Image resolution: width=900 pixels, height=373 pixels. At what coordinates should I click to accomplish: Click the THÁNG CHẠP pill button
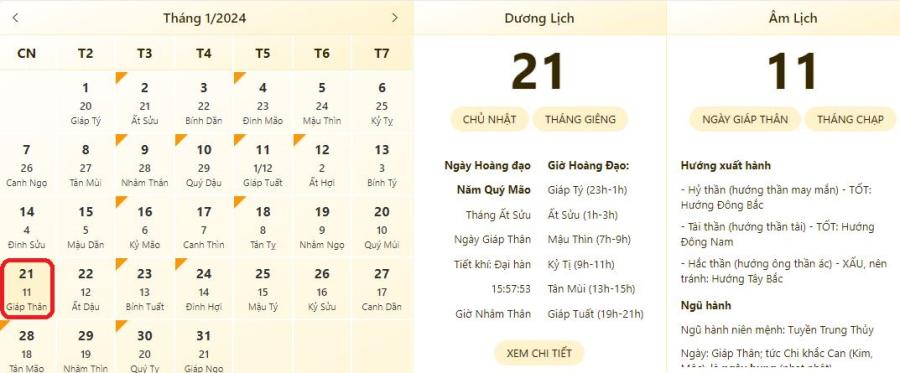[x=850, y=119]
